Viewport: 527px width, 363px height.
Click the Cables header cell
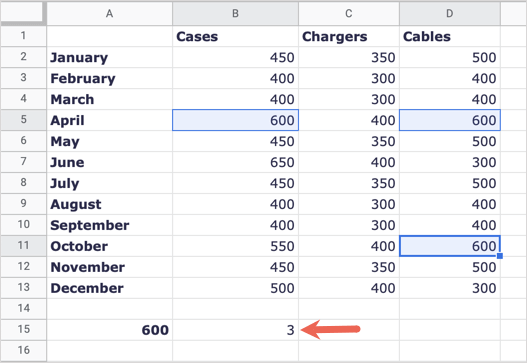[450, 36]
